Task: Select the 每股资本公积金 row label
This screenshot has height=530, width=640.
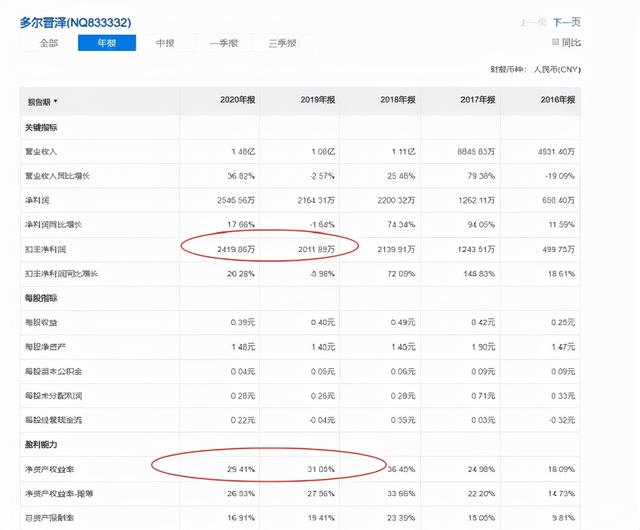Action: point(53,372)
